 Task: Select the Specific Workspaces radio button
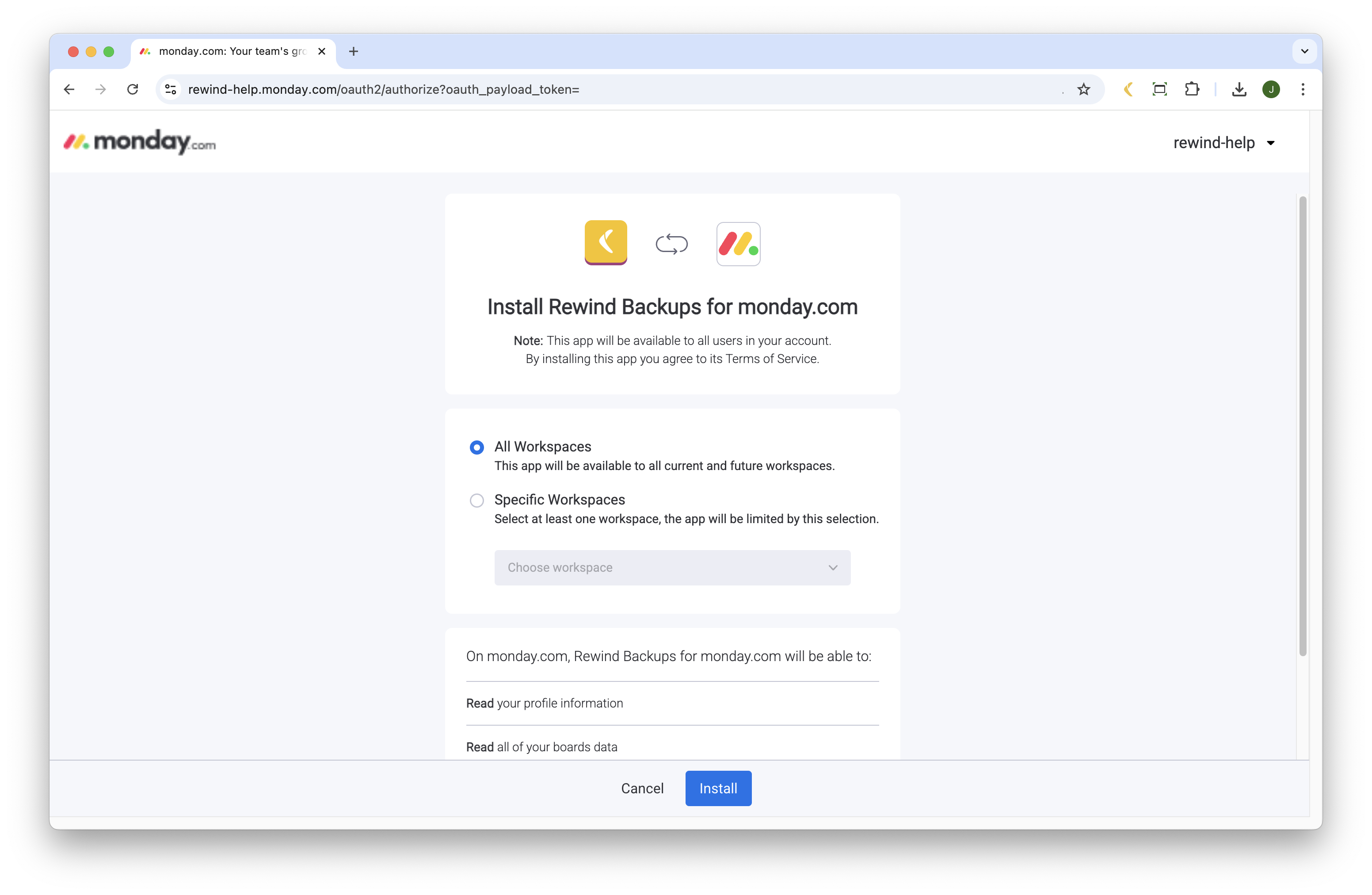tap(476, 500)
